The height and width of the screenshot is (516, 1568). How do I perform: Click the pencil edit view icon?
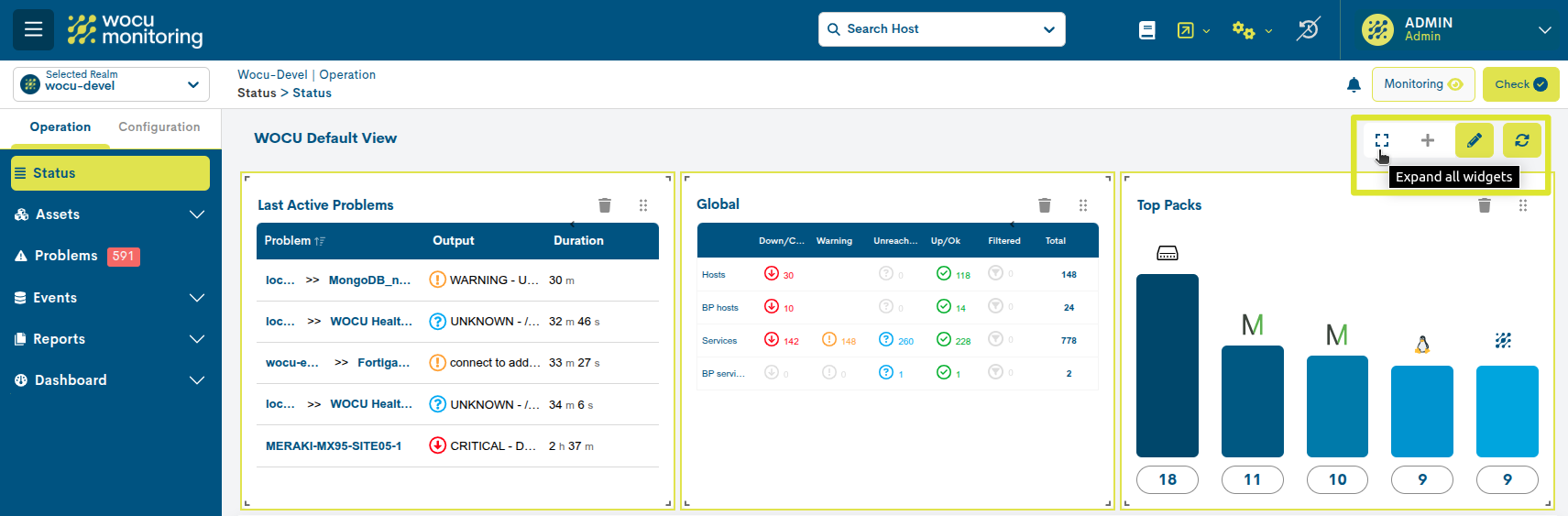pos(1474,140)
